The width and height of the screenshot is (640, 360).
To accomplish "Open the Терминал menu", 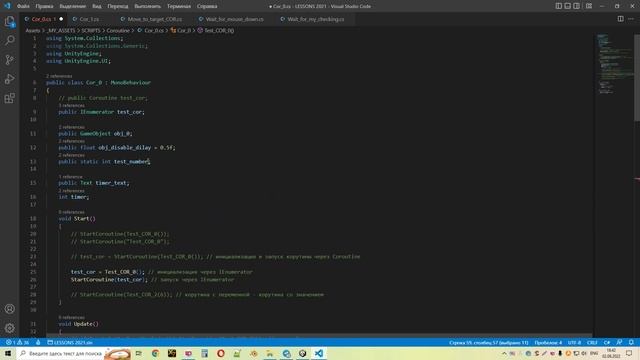I will [x=179, y=6].
